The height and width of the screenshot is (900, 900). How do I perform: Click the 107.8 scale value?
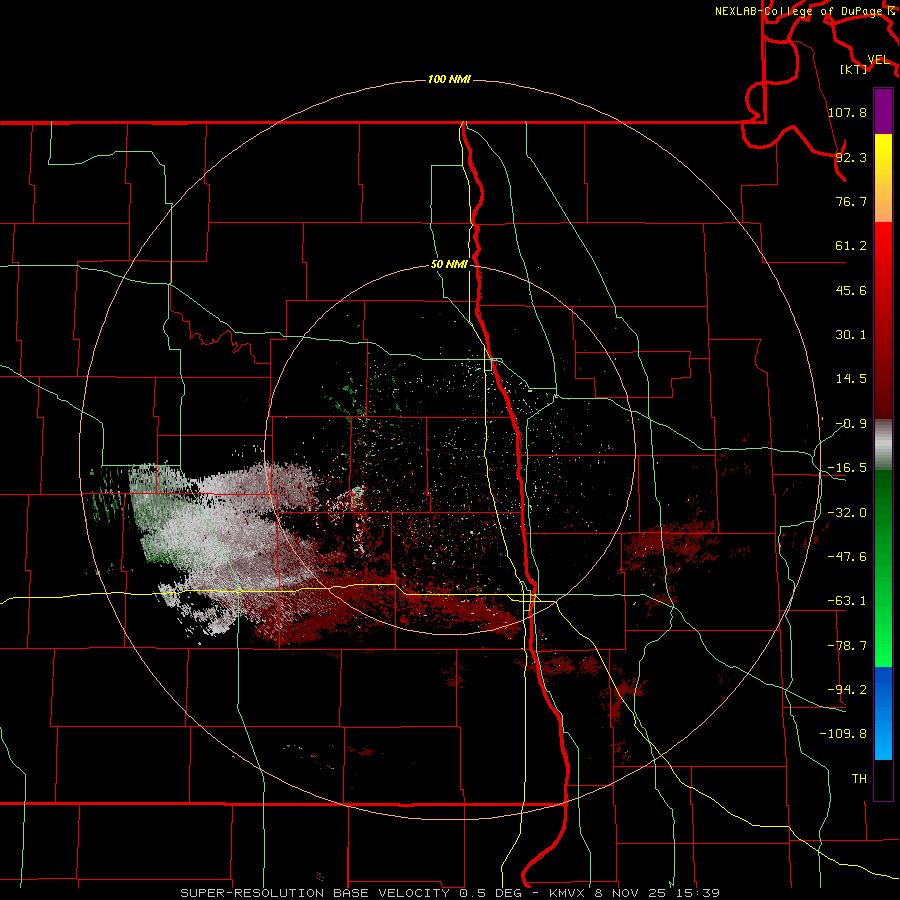point(847,112)
